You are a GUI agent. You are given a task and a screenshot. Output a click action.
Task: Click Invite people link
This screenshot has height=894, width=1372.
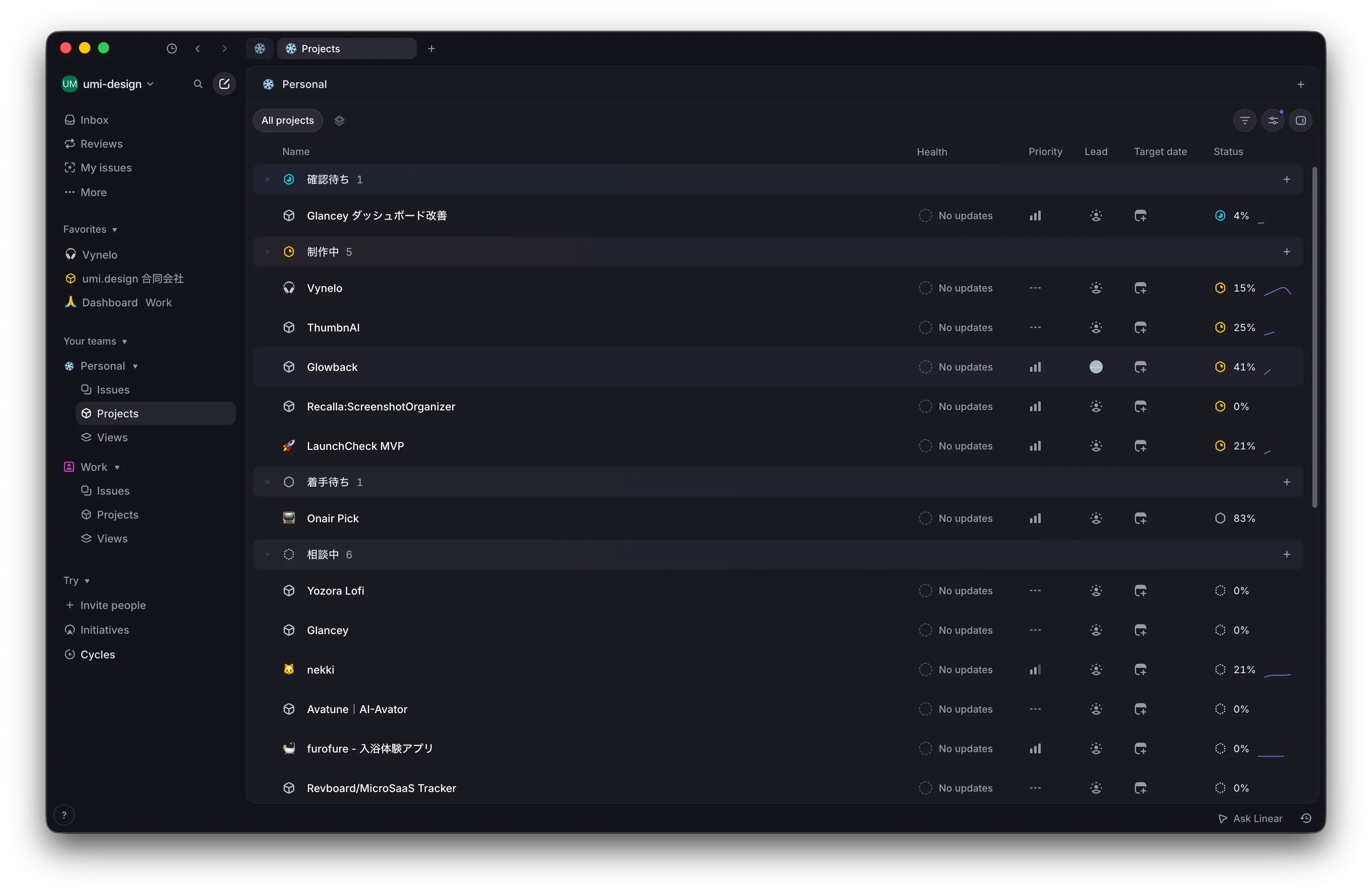click(113, 605)
